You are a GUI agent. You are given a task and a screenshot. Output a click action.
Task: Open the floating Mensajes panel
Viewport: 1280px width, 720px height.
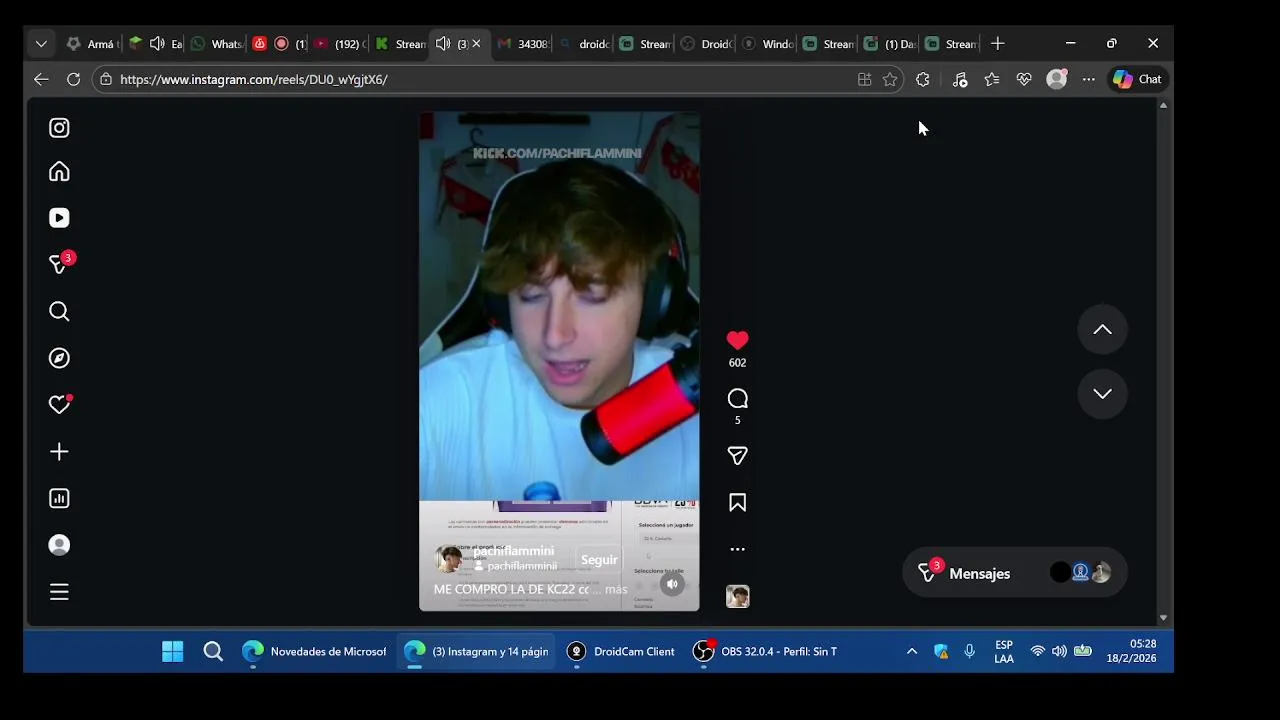tap(1014, 574)
